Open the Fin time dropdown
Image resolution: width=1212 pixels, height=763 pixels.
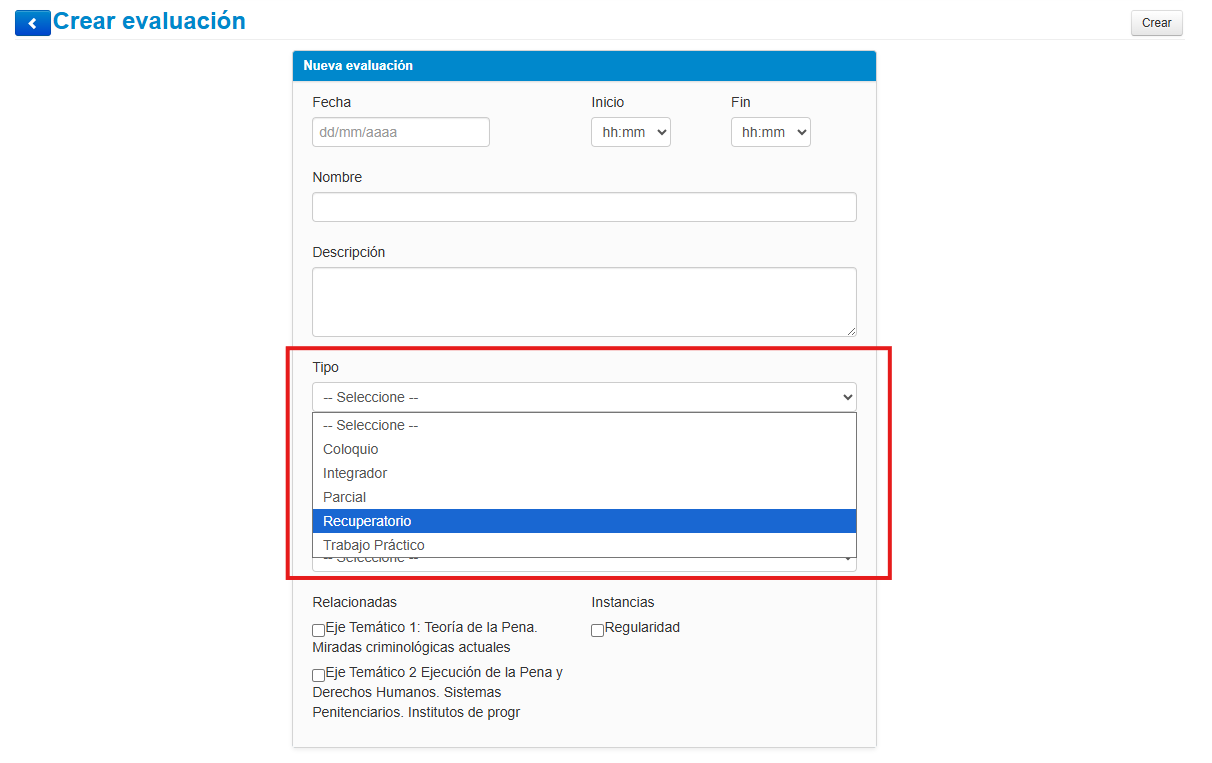pos(770,132)
